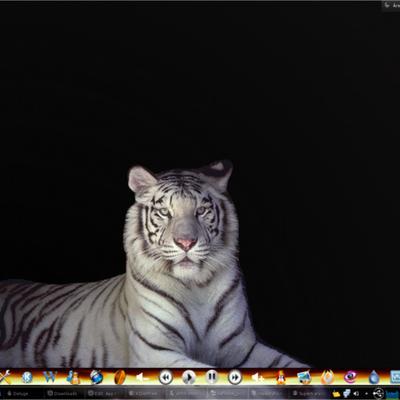Open the Tux penguin icon in dock

[x=281, y=377]
